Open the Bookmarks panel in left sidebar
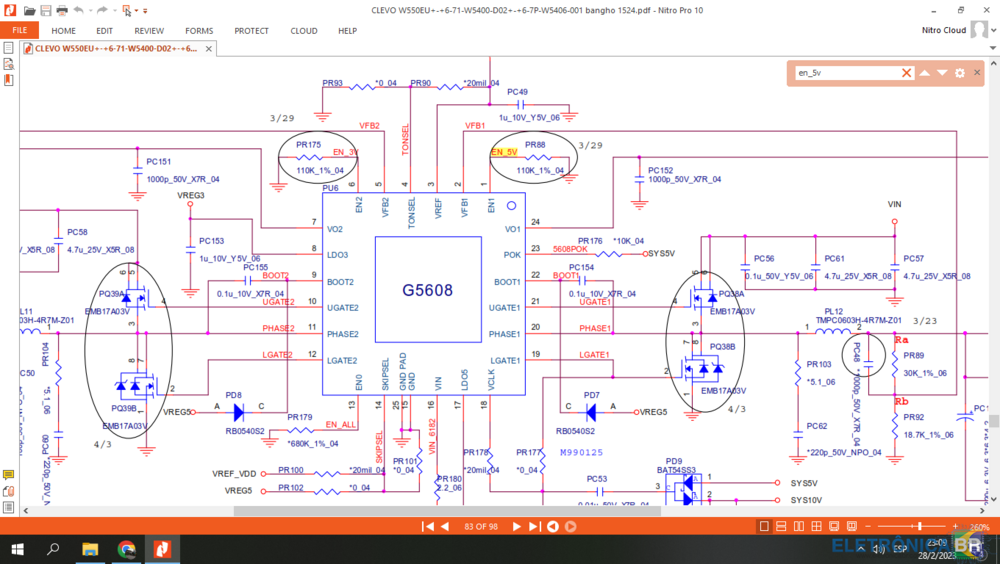This screenshot has height=564, width=1000. click(x=8, y=79)
